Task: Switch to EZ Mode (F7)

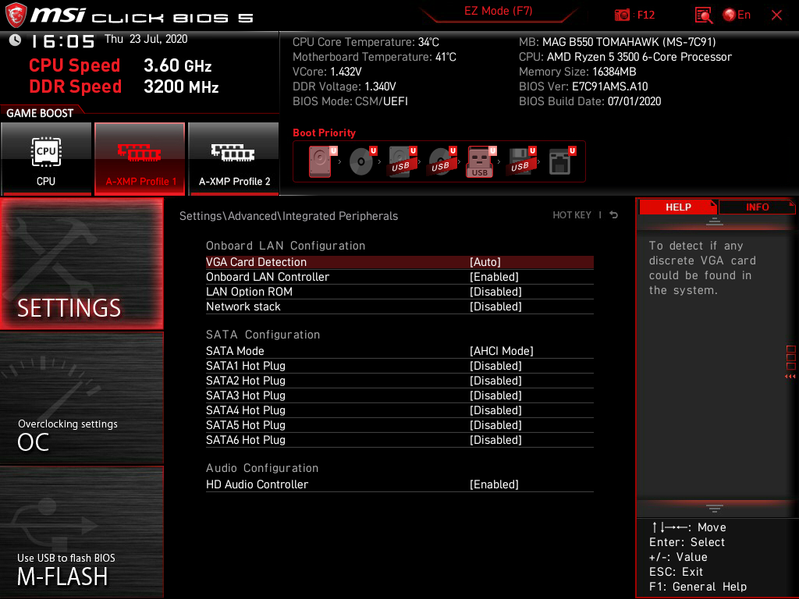Action: [x=498, y=11]
